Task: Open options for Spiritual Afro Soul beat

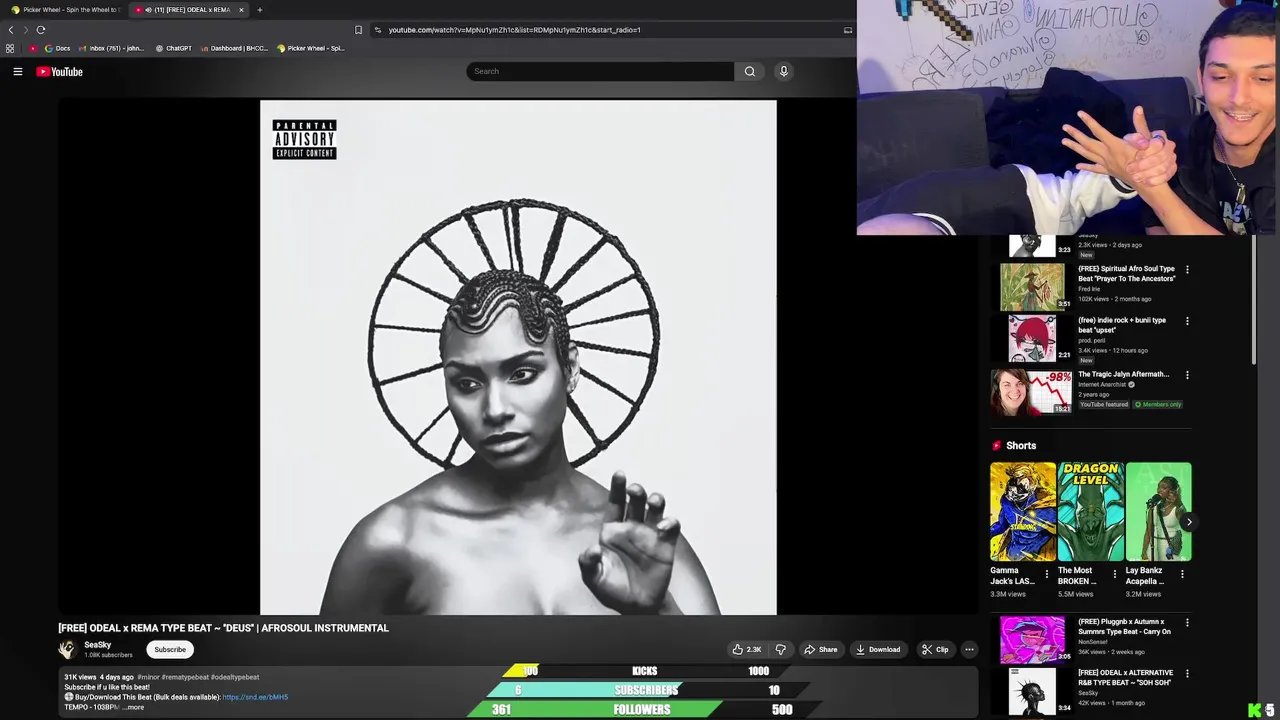Action: (1187, 270)
